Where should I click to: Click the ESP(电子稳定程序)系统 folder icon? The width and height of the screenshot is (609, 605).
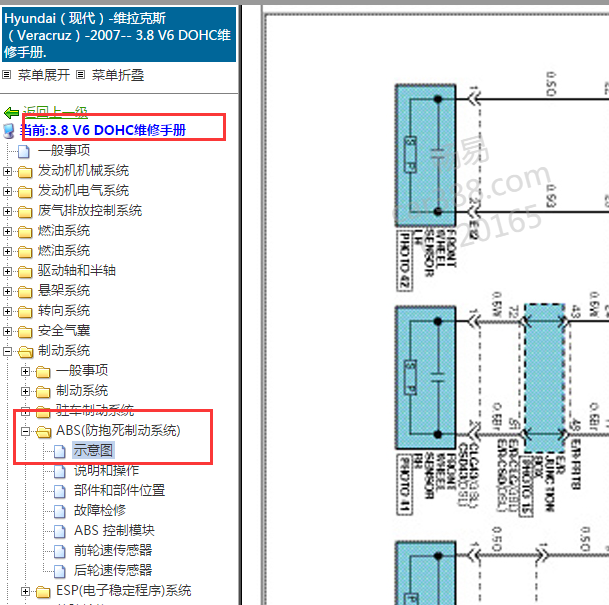44,592
